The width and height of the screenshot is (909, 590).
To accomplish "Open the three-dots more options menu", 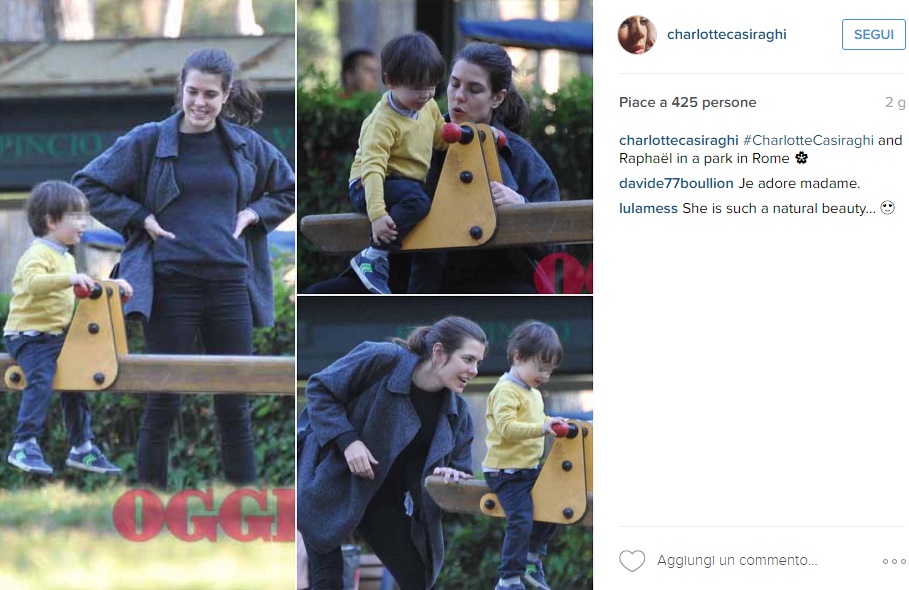I will (894, 561).
